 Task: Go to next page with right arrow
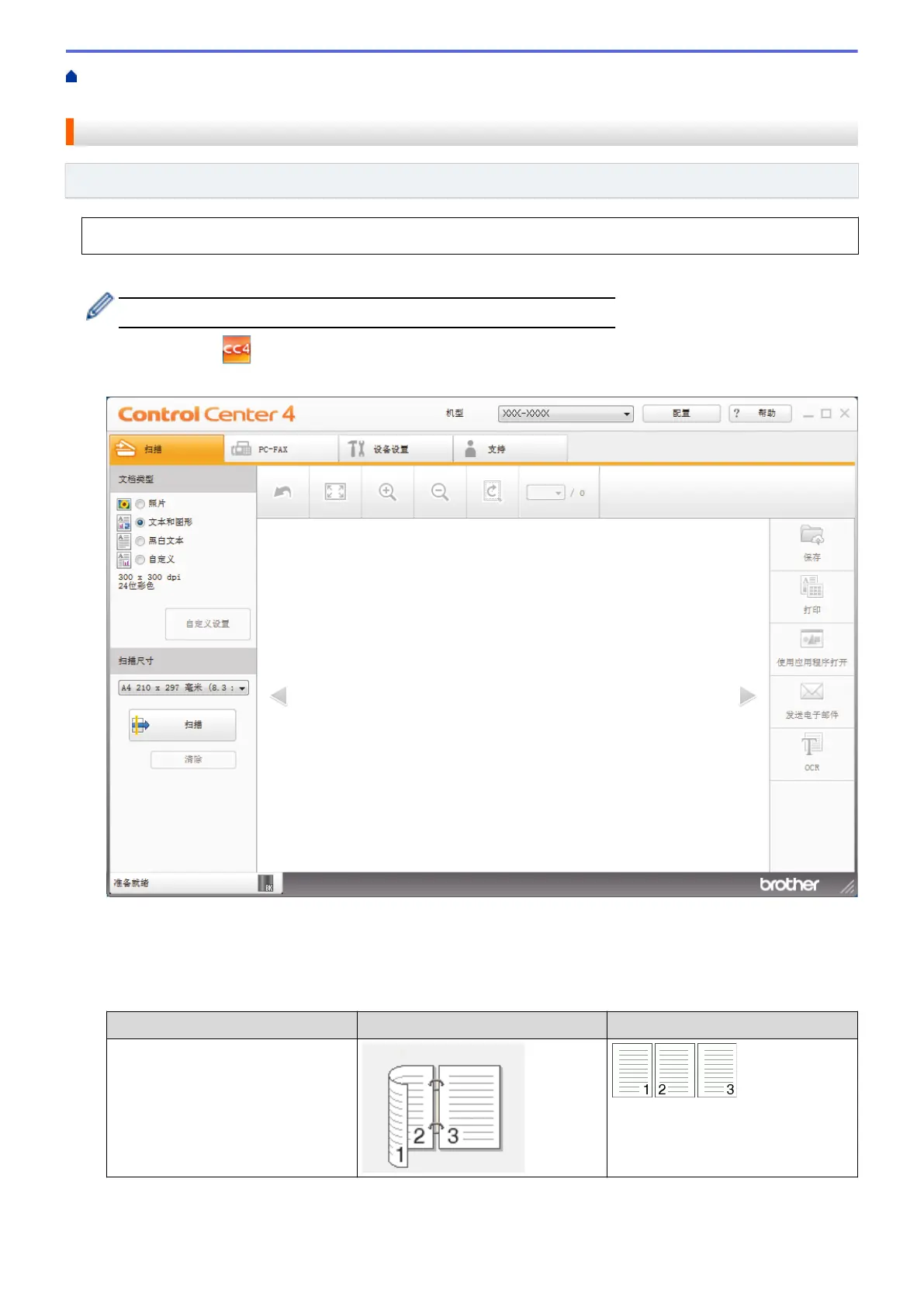747,696
